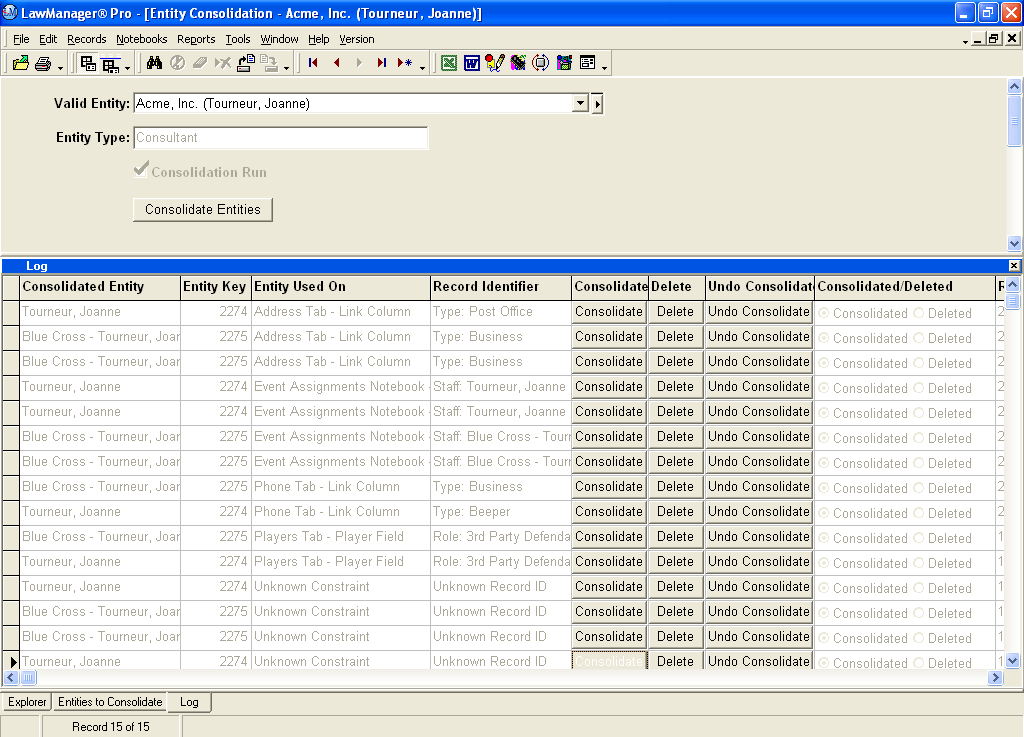Click the arrow button beside Valid Entity dropdown
This screenshot has width=1024, height=737.
click(x=597, y=104)
